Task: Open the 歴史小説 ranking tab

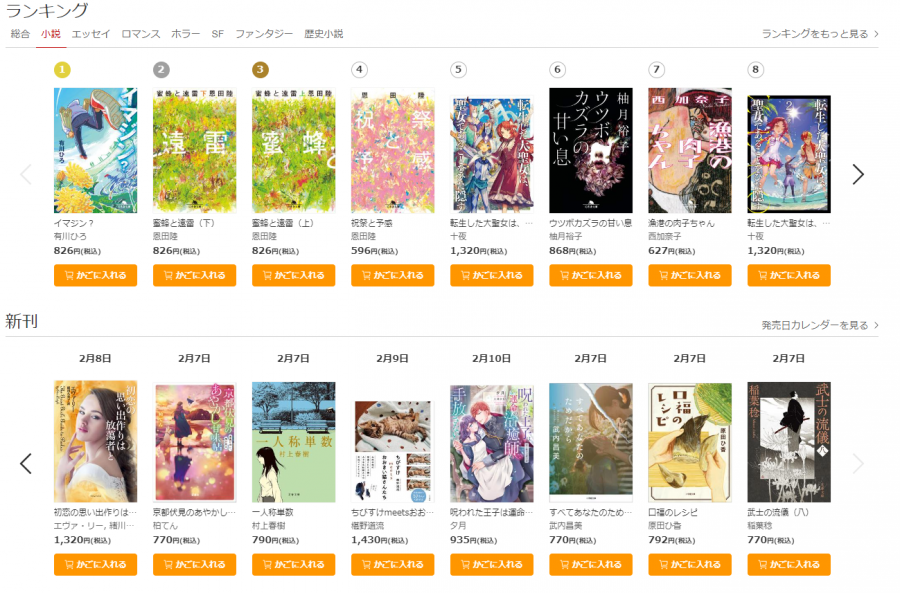Action: (x=324, y=34)
